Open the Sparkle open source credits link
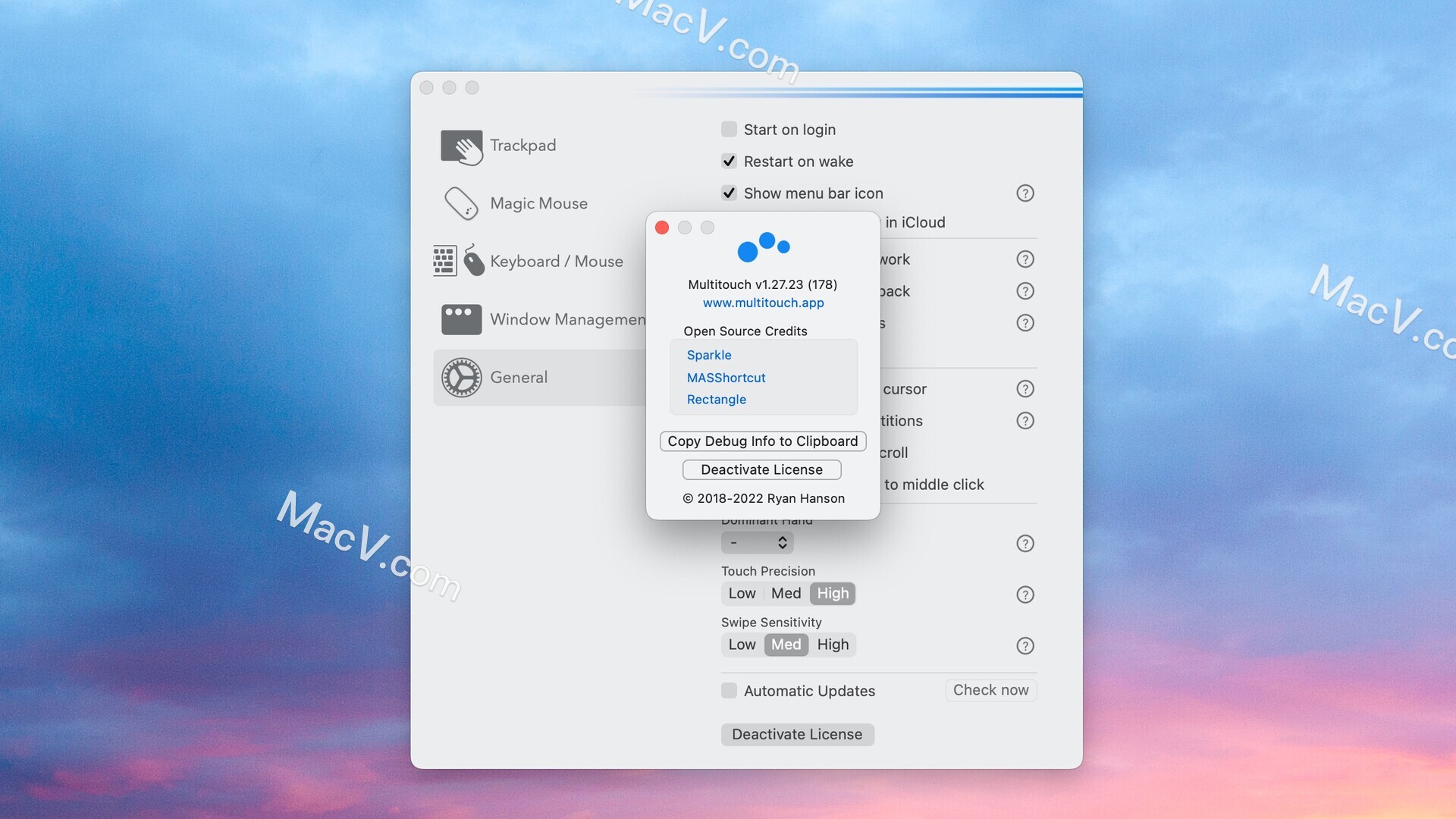Image resolution: width=1456 pixels, height=819 pixels. (708, 354)
